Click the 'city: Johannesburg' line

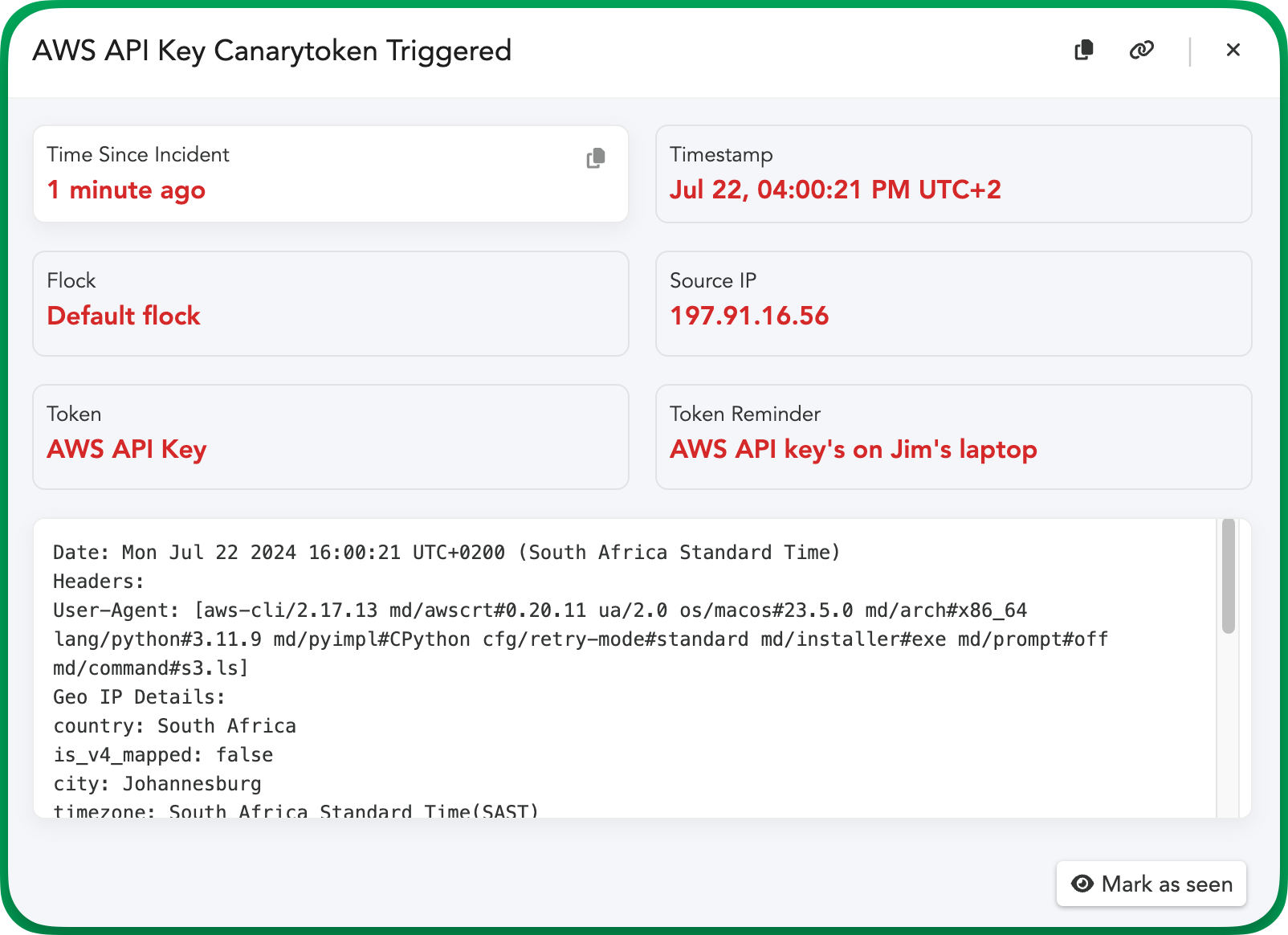pos(157,784)
